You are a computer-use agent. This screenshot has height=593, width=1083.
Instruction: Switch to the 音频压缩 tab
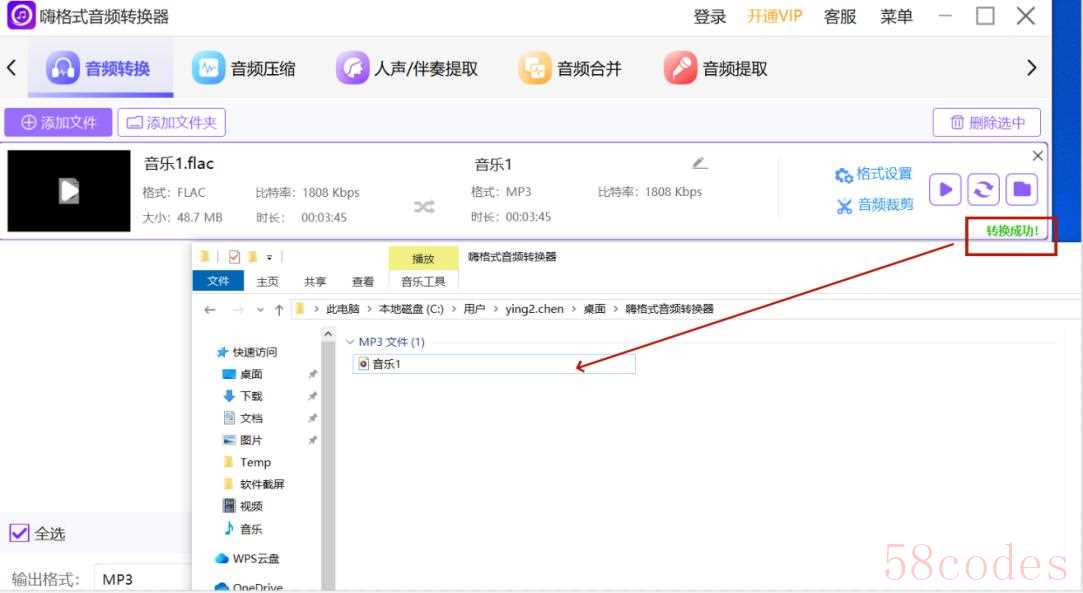245,69
